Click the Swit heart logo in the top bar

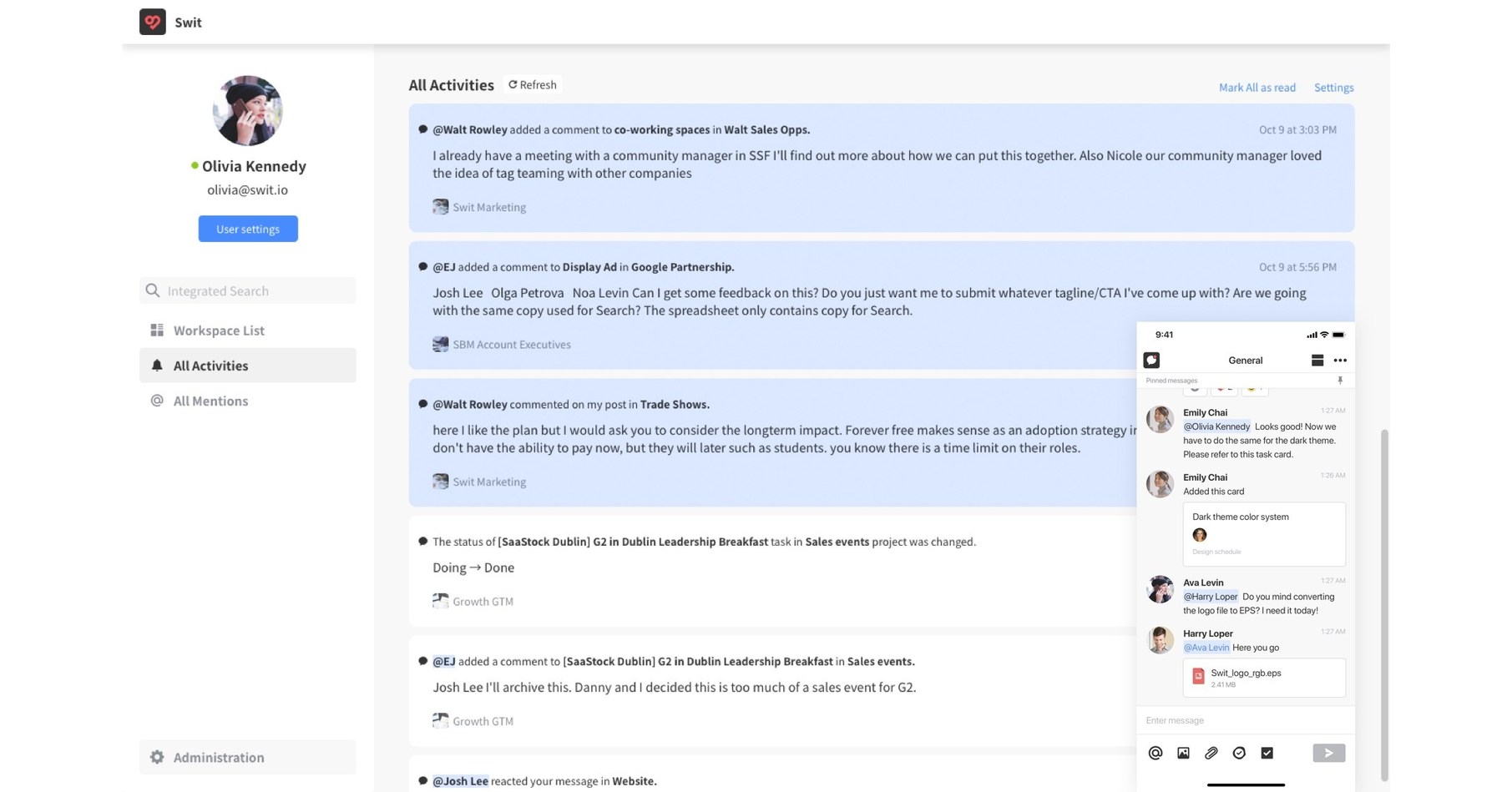(x=152, y=22)
